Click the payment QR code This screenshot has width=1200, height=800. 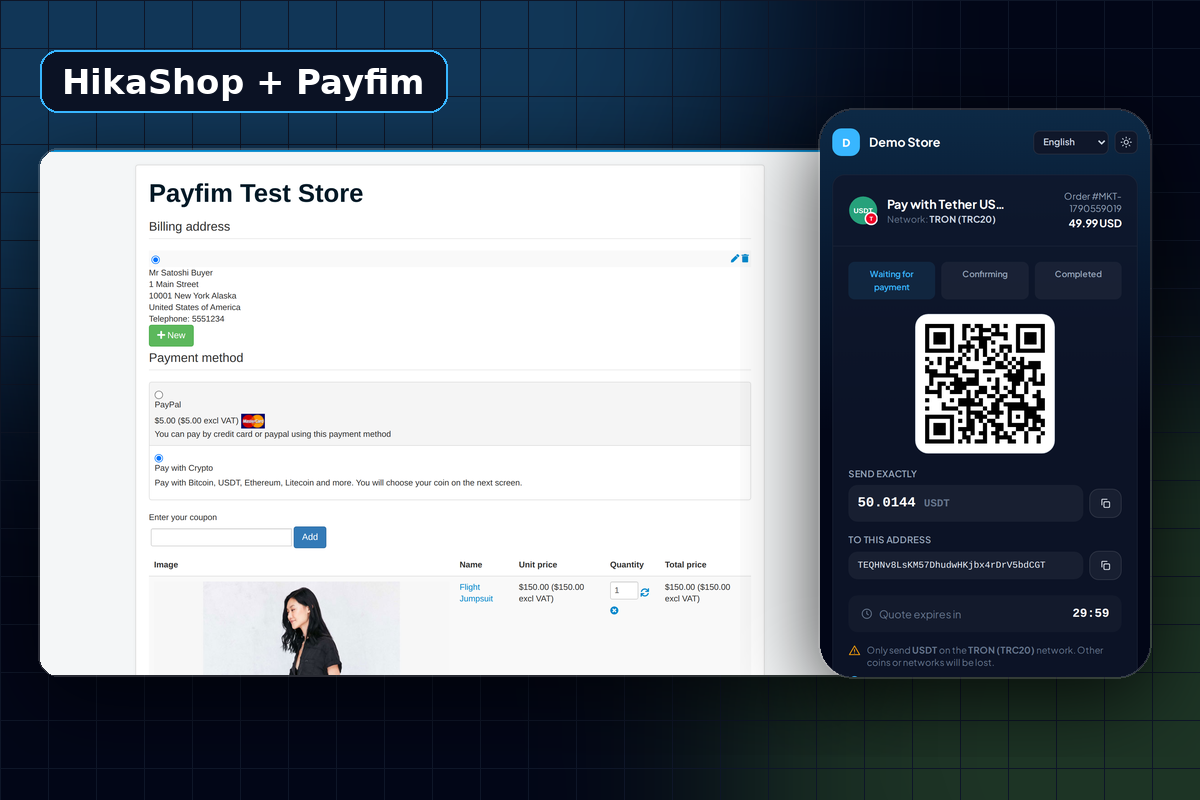pos(985,384)
